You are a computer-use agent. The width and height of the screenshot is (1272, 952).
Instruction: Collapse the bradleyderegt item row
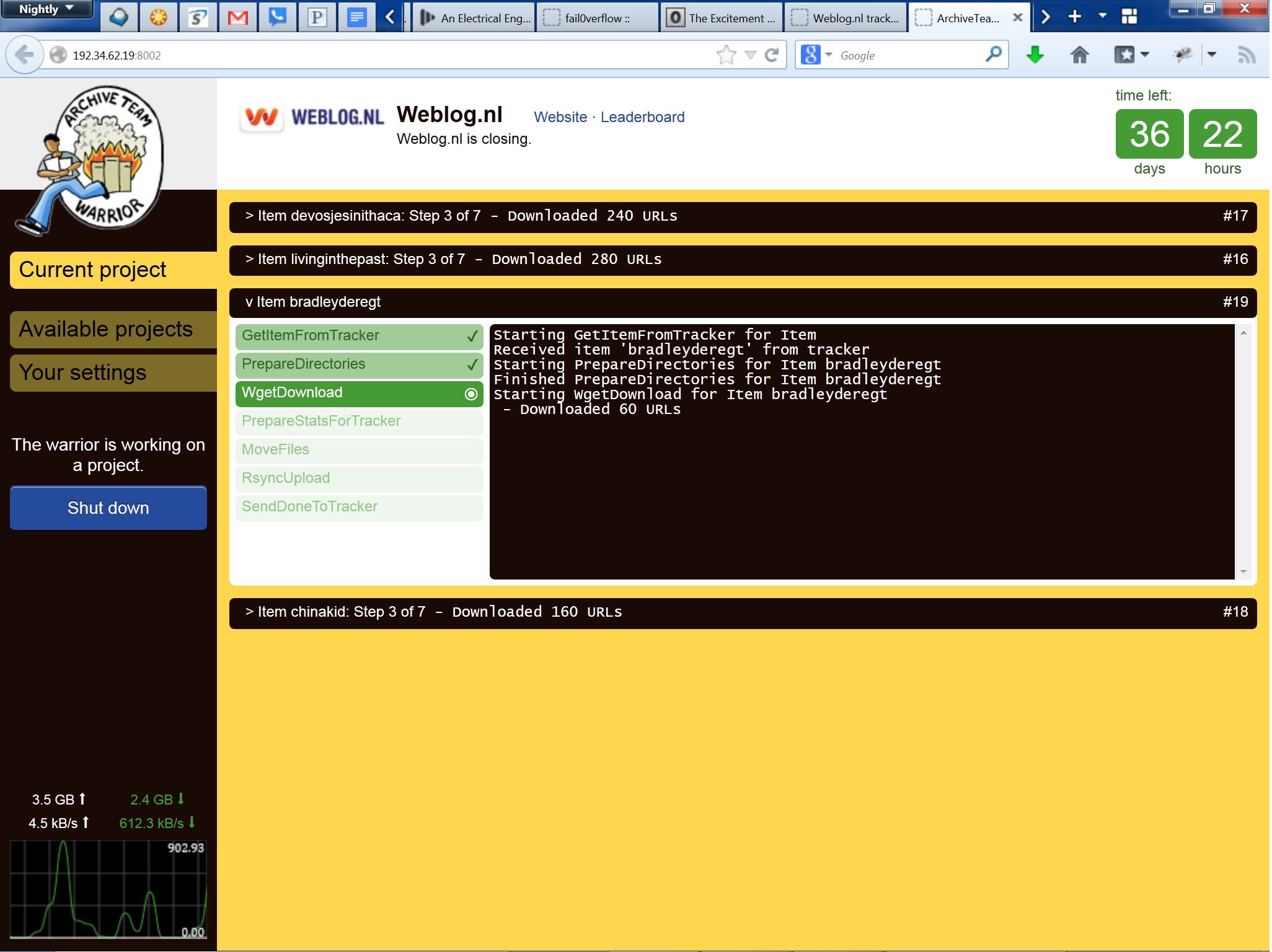(743, 303)
